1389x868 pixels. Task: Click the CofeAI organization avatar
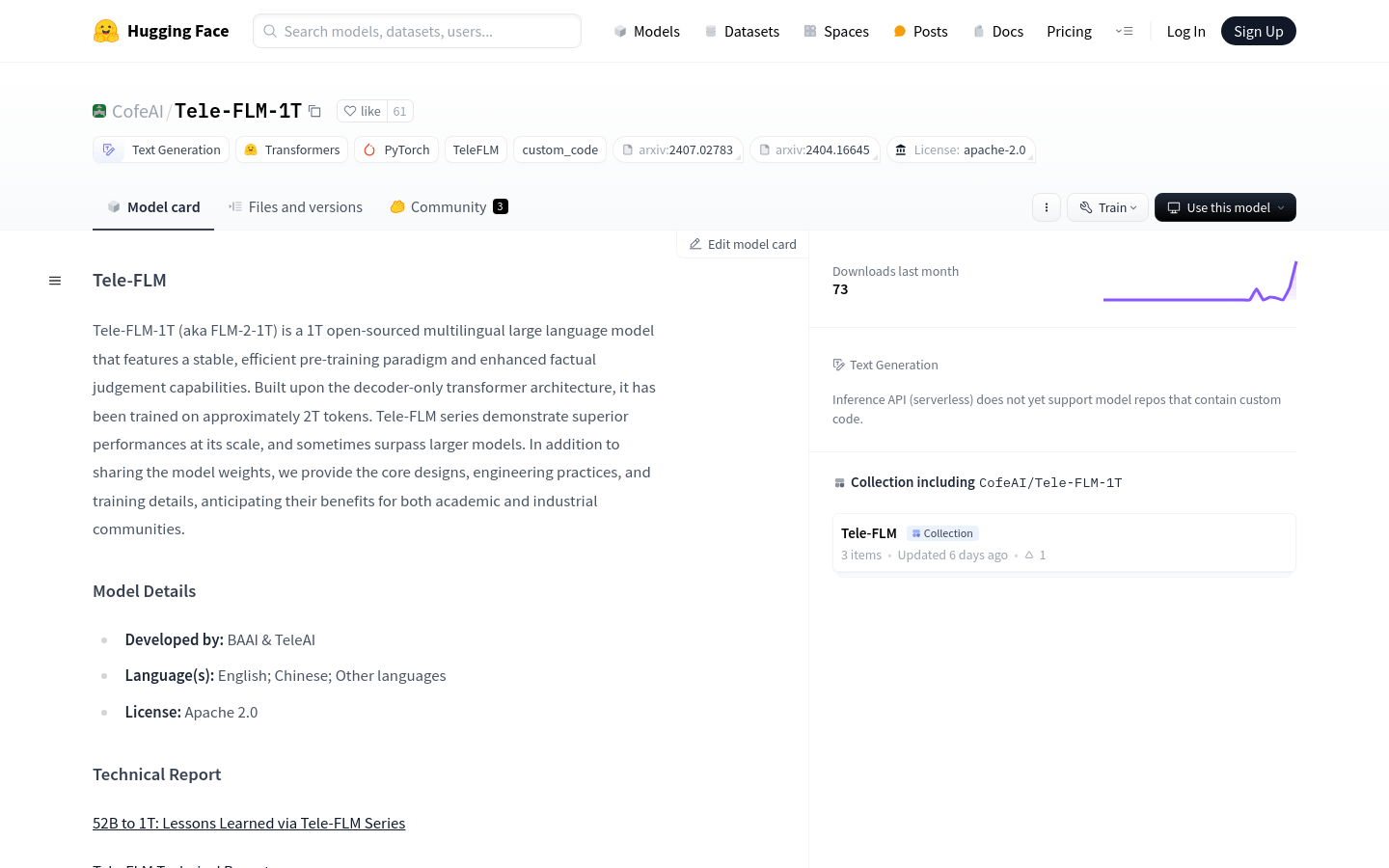[x=99, y=111]
